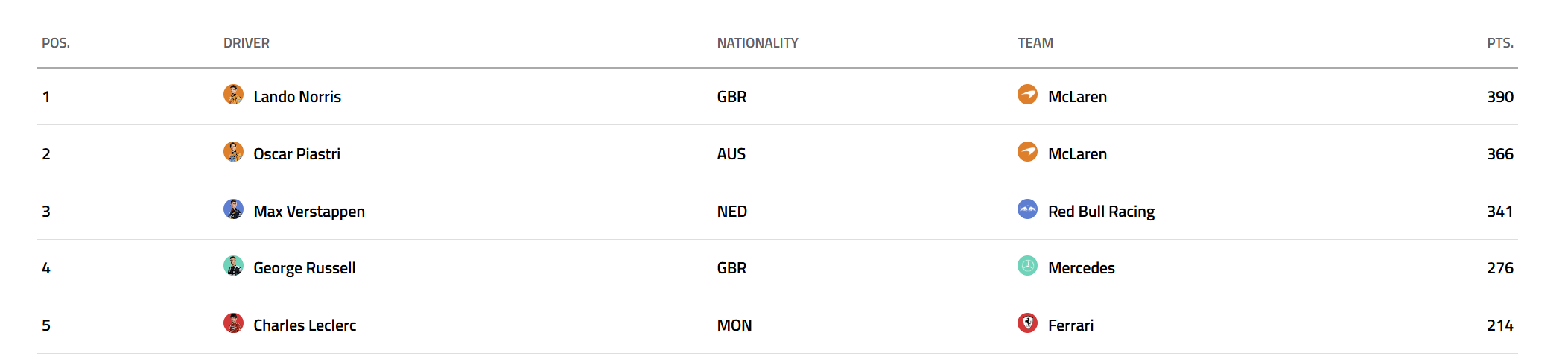Click Charles Leclerc driver avatar icon
This screenshot has height=359, width=1568.
pyautogui.click(x=233, y=323)
